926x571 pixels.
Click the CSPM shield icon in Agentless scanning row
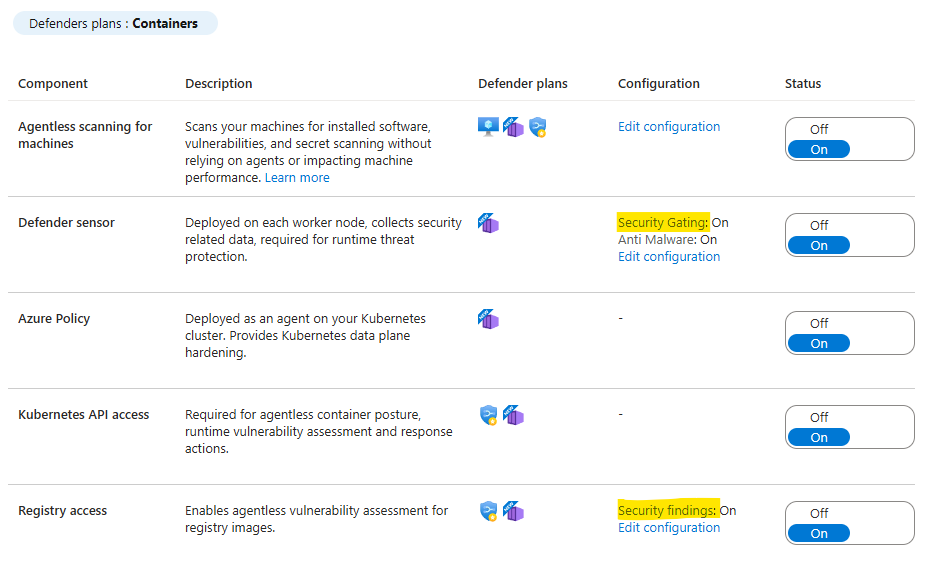pyautogui.click(x=537, y=127)
